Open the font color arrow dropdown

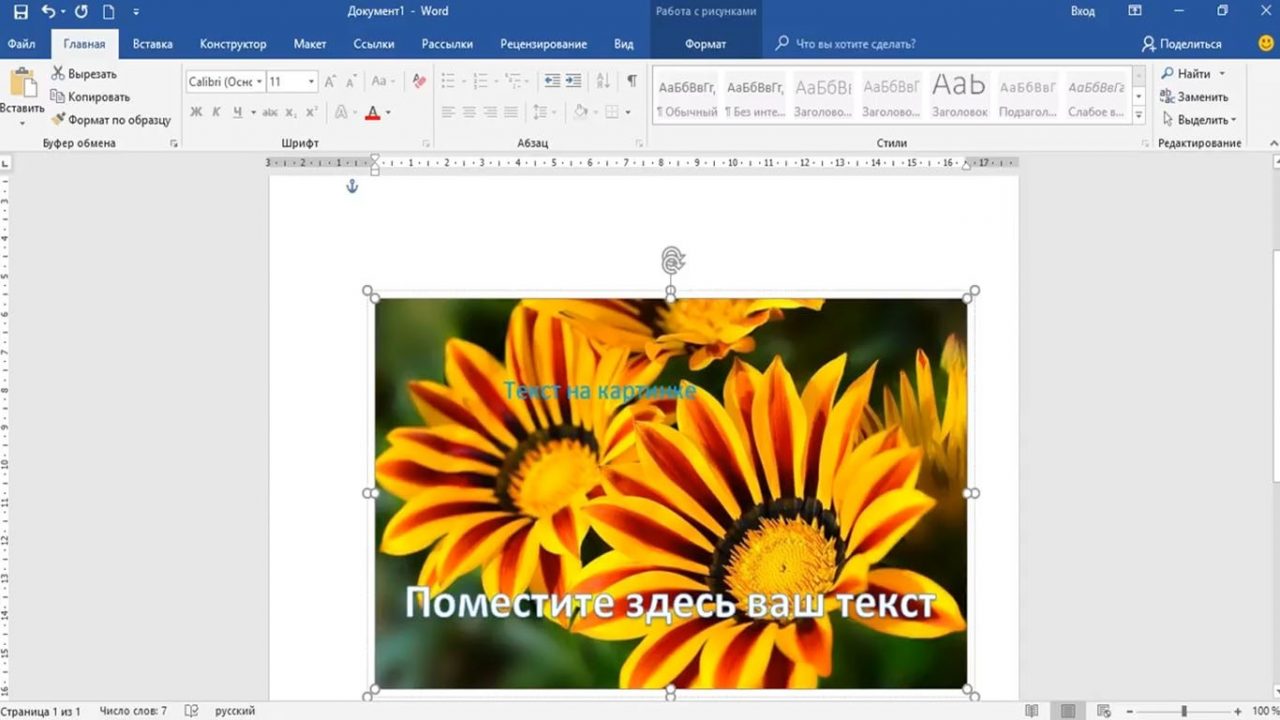click(388, 112)
